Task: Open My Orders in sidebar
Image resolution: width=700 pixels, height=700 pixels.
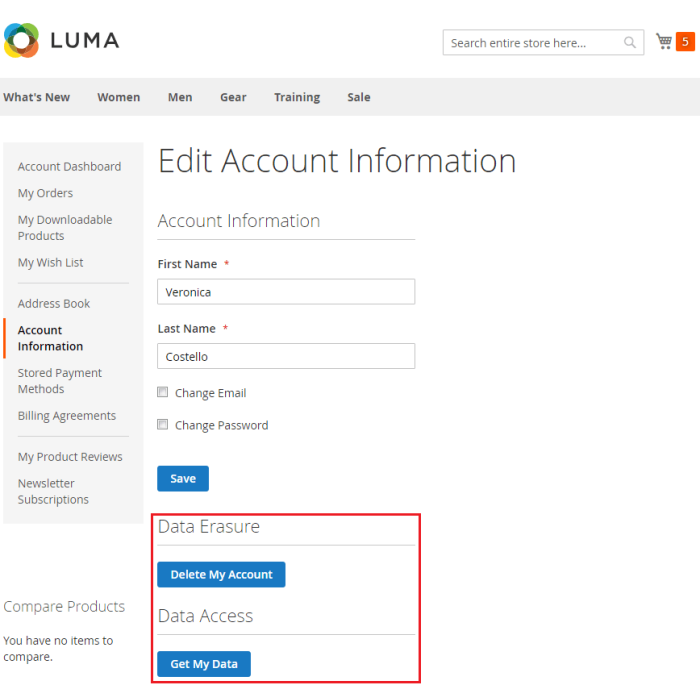Action: pos(45,193)
